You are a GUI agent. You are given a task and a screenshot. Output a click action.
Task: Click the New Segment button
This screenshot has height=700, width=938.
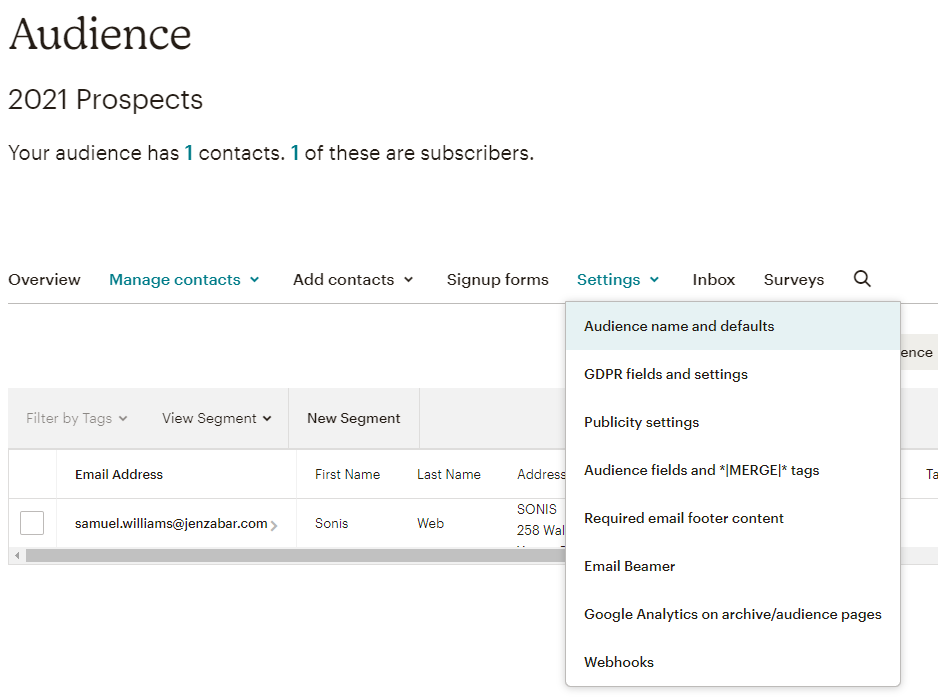click(353, 418)
